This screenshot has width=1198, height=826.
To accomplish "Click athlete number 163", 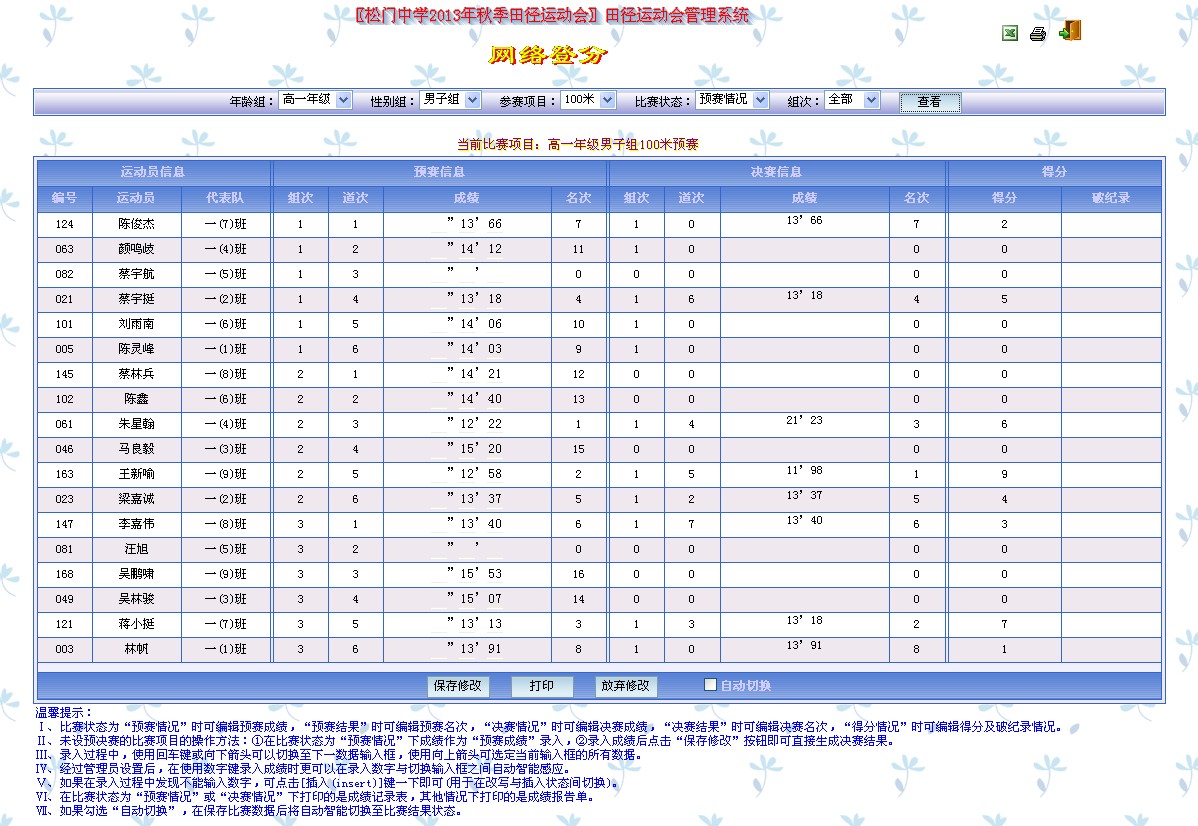I will 64,474.
